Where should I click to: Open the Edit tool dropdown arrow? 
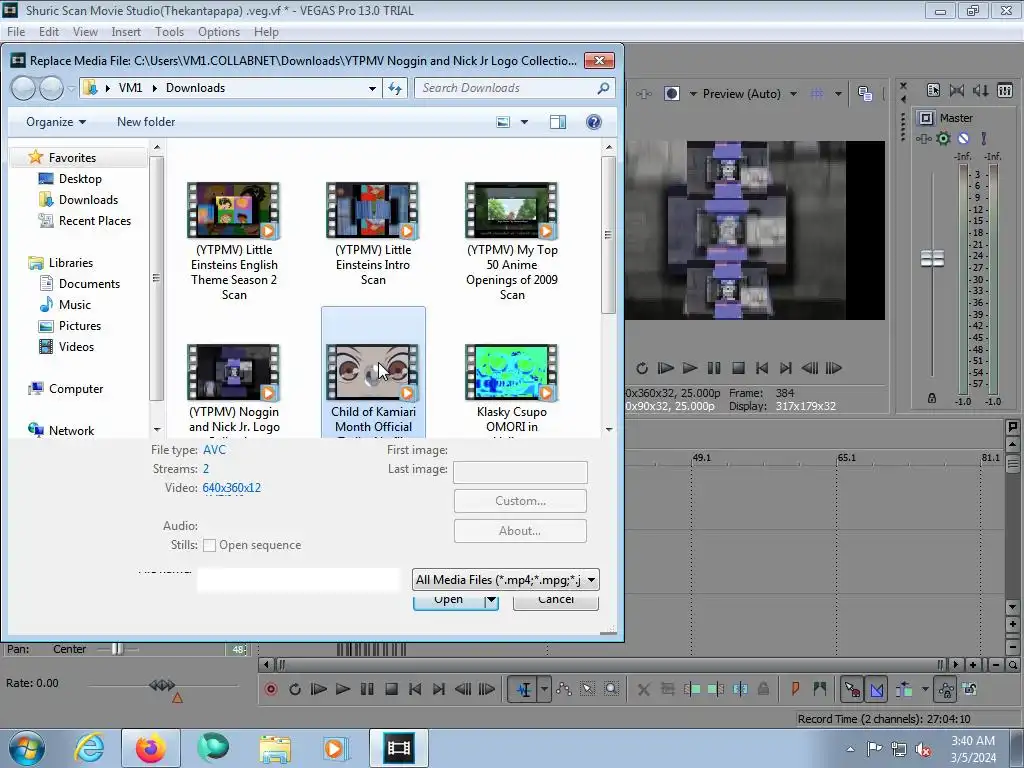(544, 689)
